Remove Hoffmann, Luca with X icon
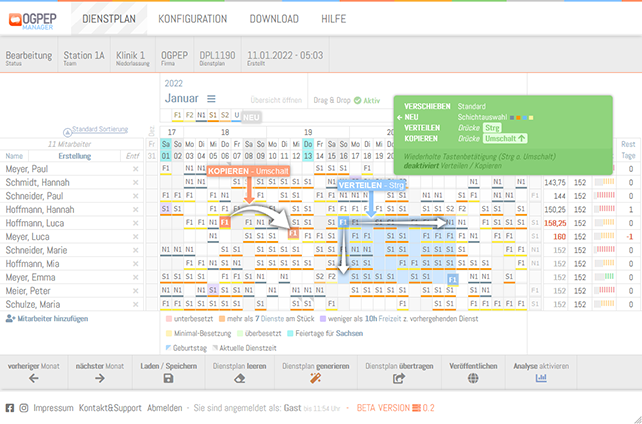Image resolution: width=642 pixels, height=424 pixels. 136,223
